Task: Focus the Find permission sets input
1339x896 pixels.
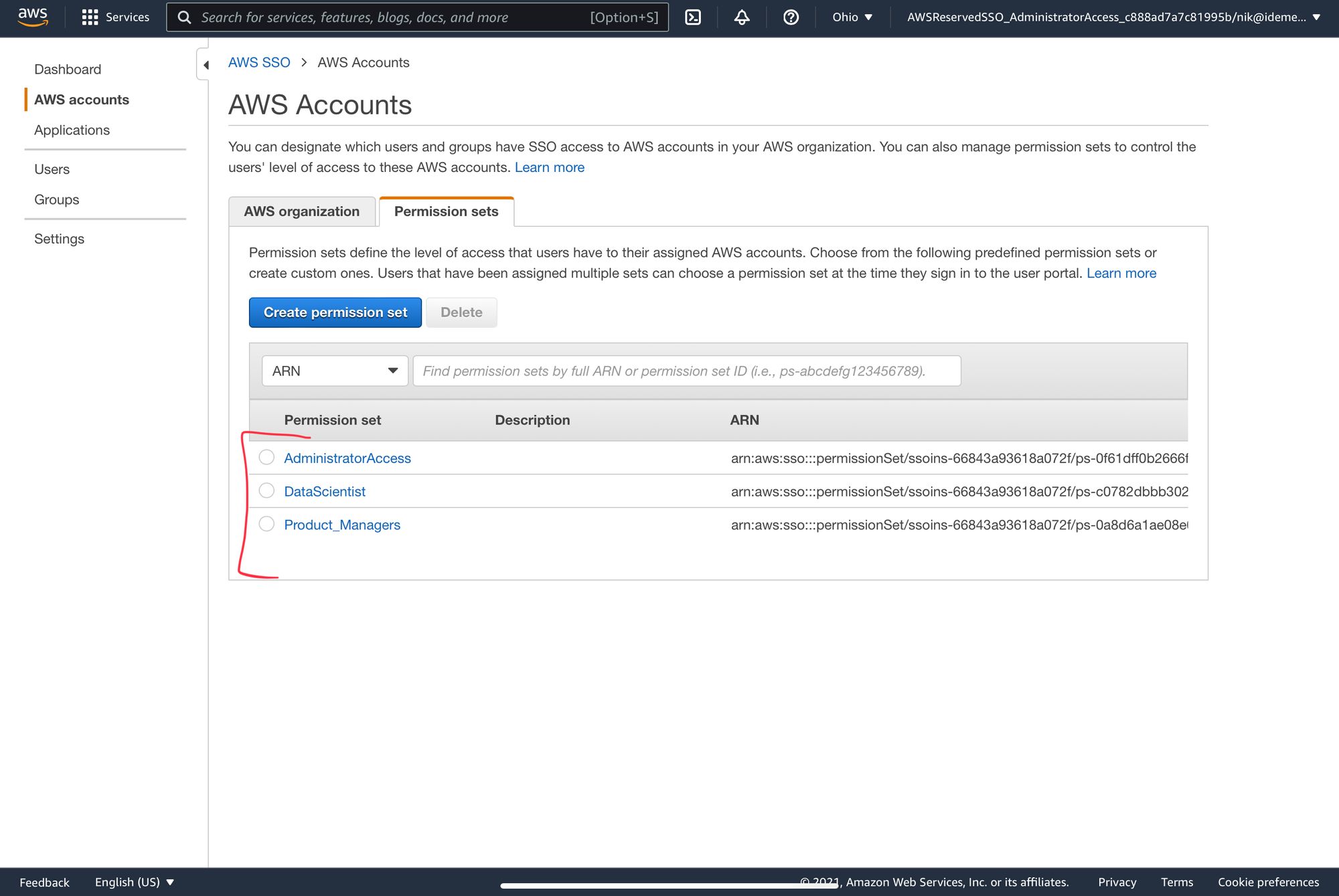Action: pyautogui.click(x=687, y=371)
